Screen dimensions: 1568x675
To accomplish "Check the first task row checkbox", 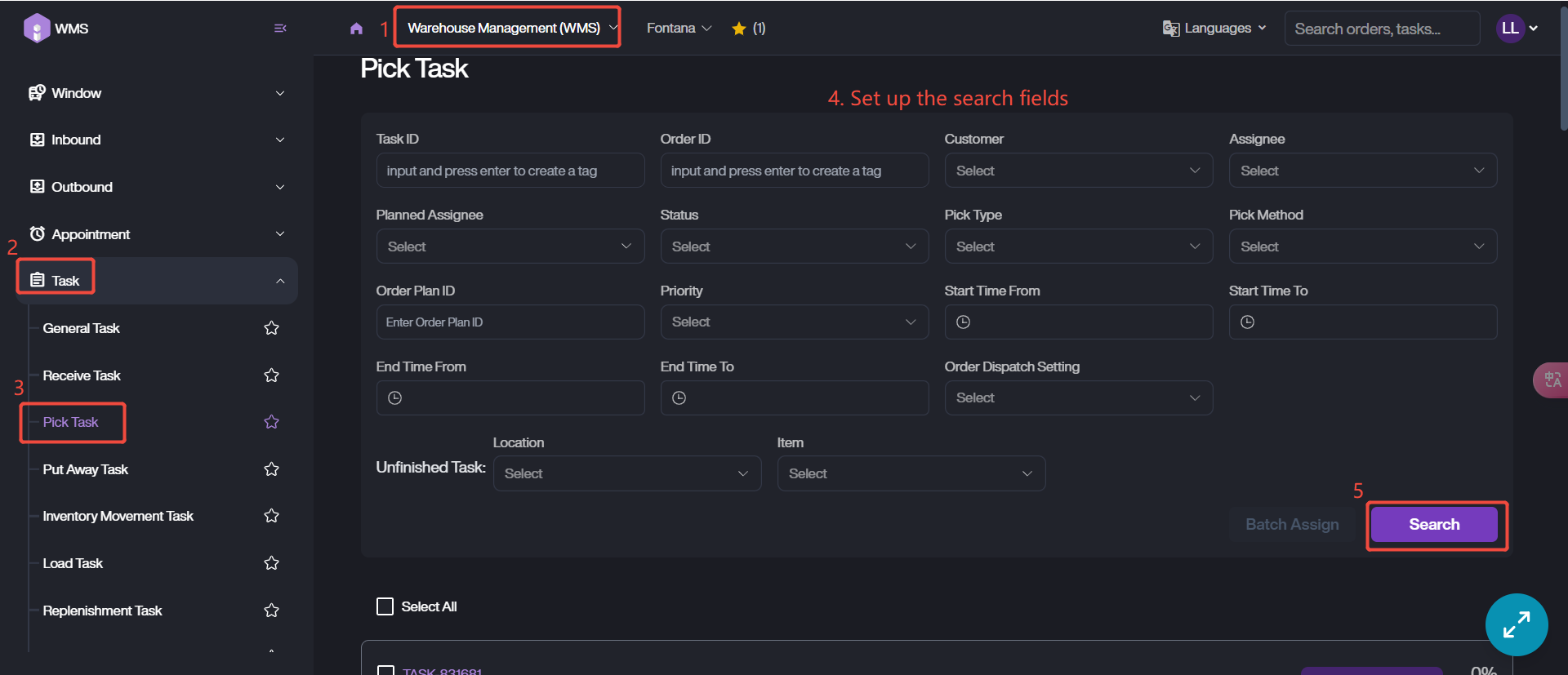I will [385, 670].
